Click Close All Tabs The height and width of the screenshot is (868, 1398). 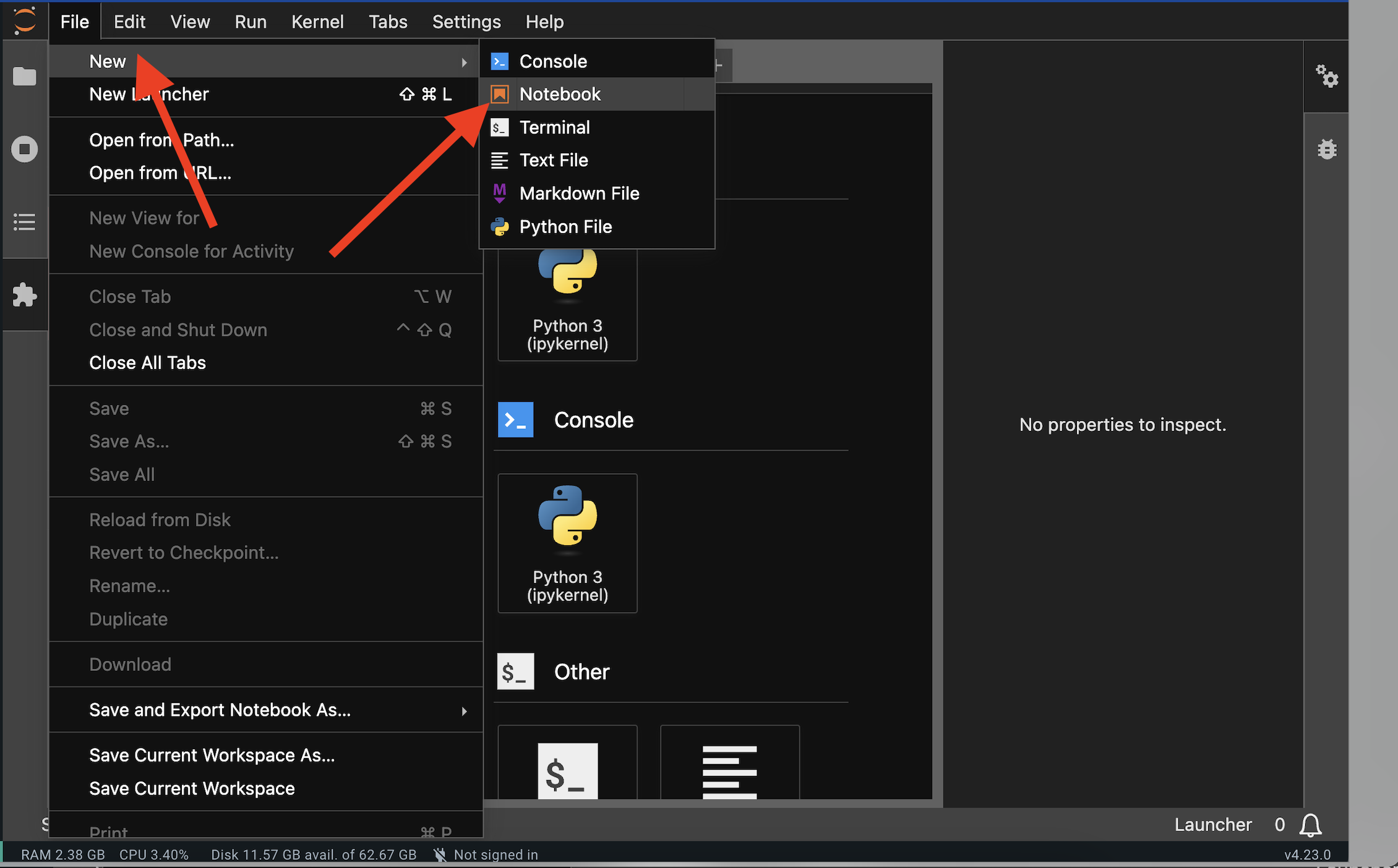coord(147,363)
